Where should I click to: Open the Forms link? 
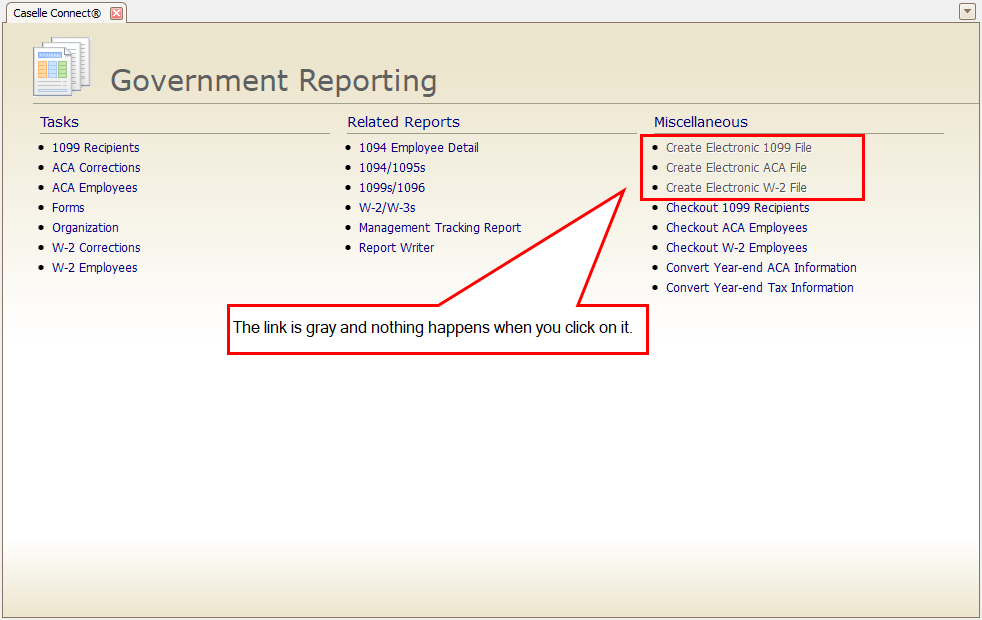[68, 208]
